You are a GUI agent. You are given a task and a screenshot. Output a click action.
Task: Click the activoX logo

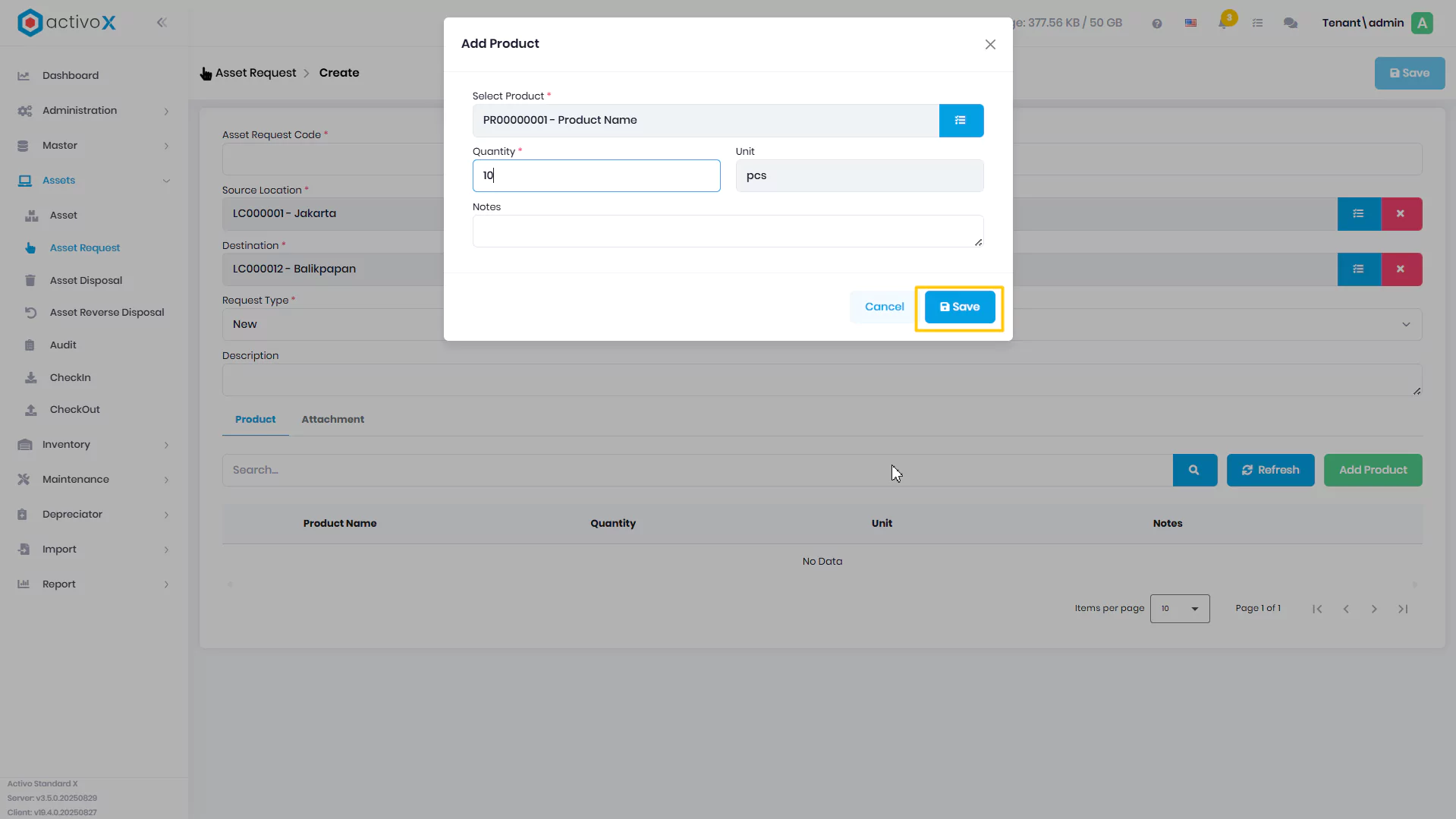point(67,23)
